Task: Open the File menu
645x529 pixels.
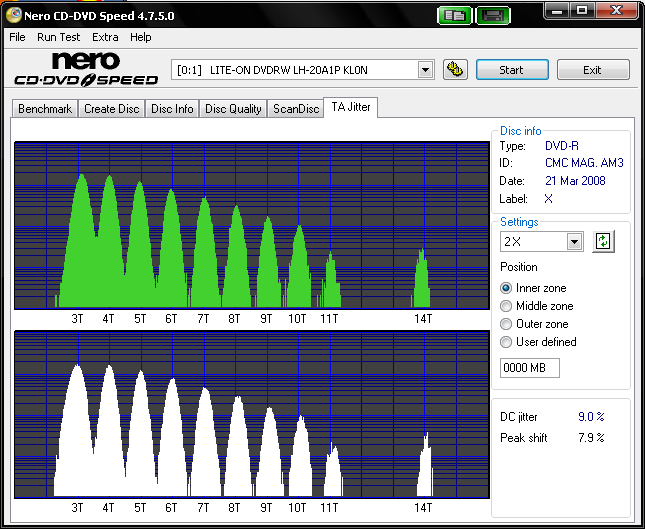Action: tap(17, 37)
